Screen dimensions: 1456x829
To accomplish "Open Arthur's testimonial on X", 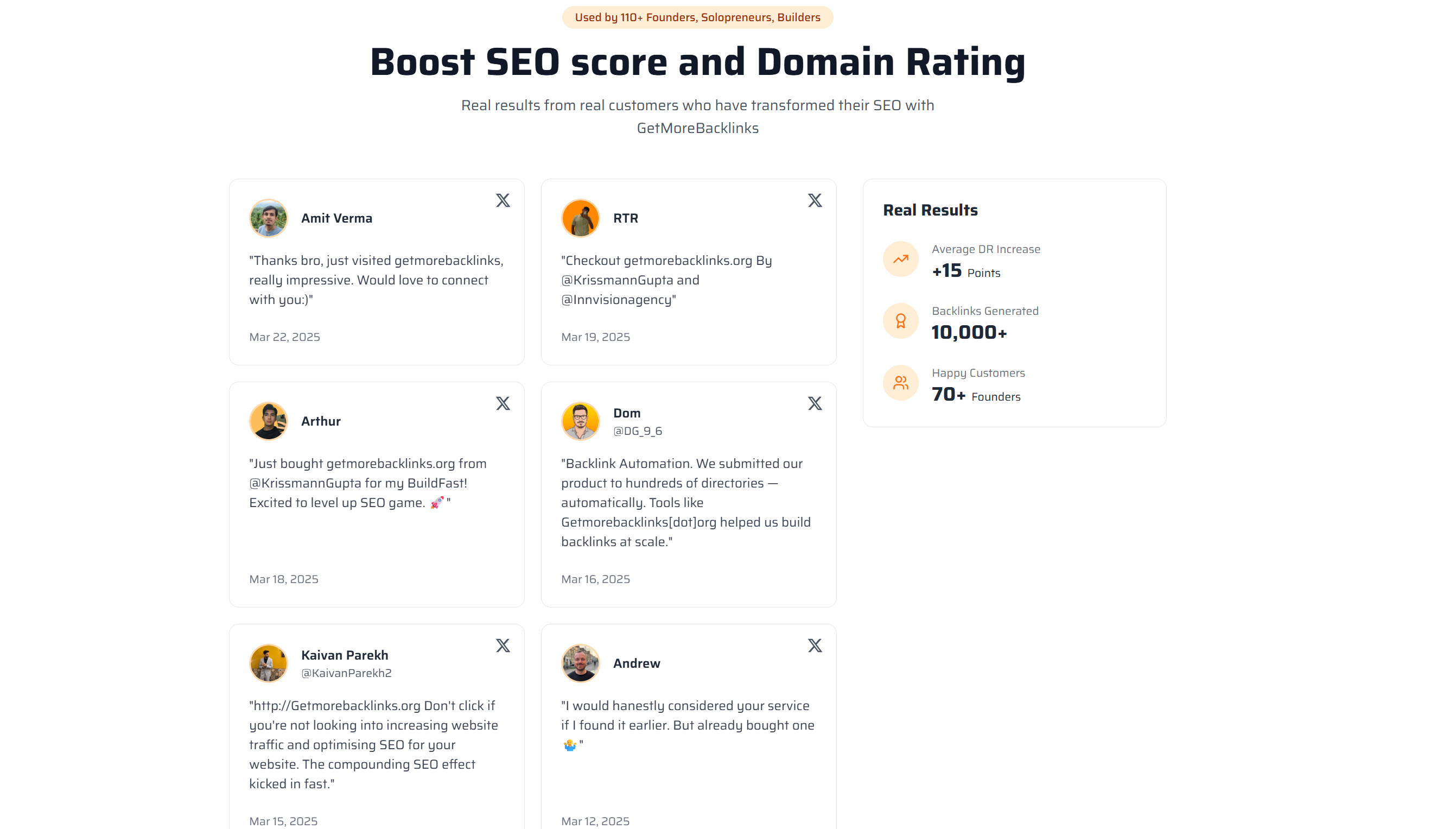I will tap(503, 404).
